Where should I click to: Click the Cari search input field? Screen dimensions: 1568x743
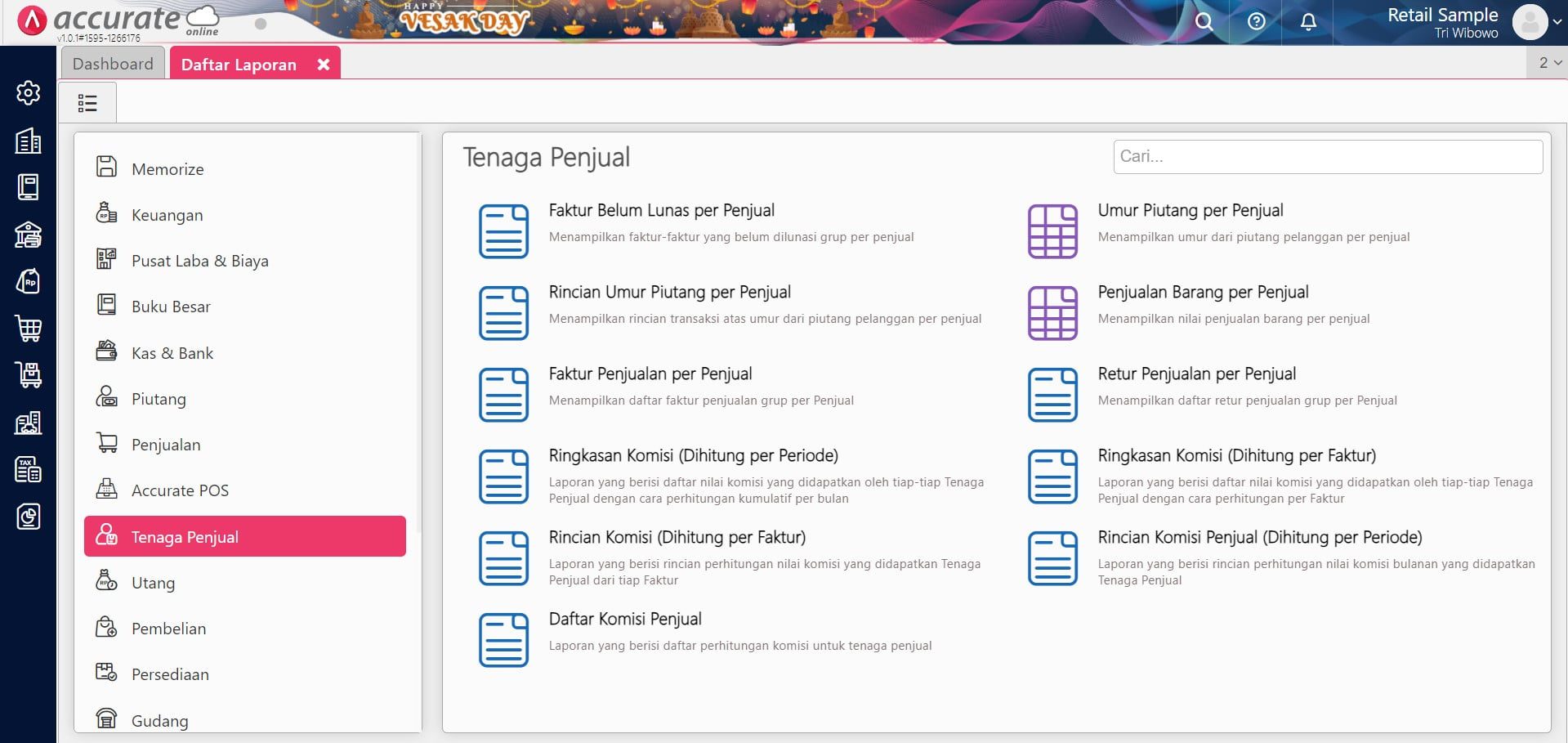(x=1327, y=156)
